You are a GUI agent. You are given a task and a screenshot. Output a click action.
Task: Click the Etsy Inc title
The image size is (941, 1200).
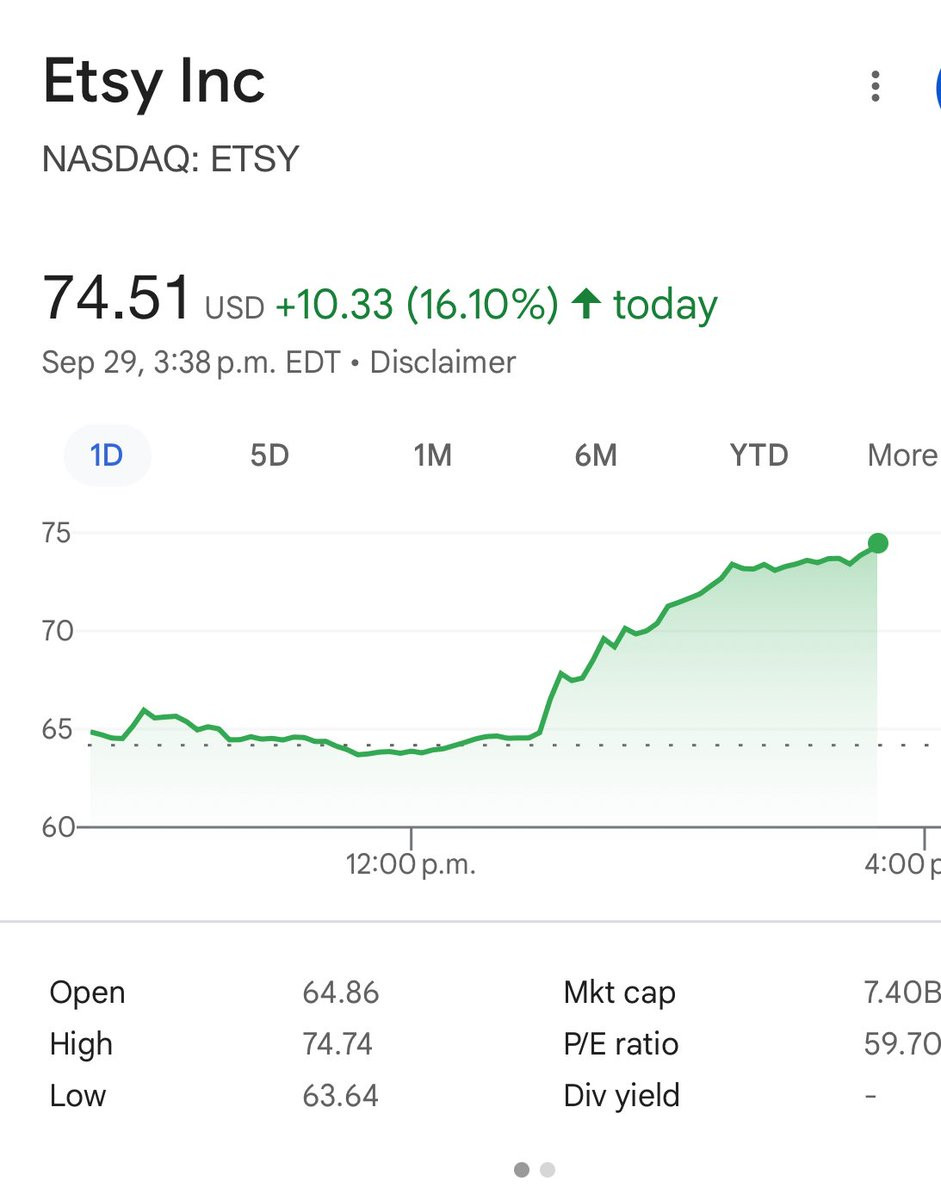[x=154, y=83]
